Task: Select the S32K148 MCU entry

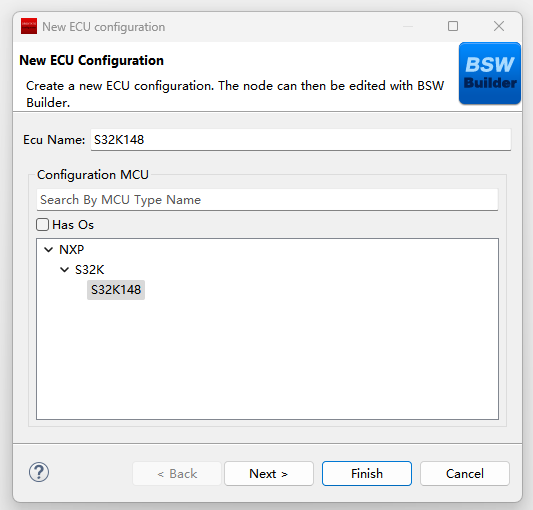Action: pos(116,290)
